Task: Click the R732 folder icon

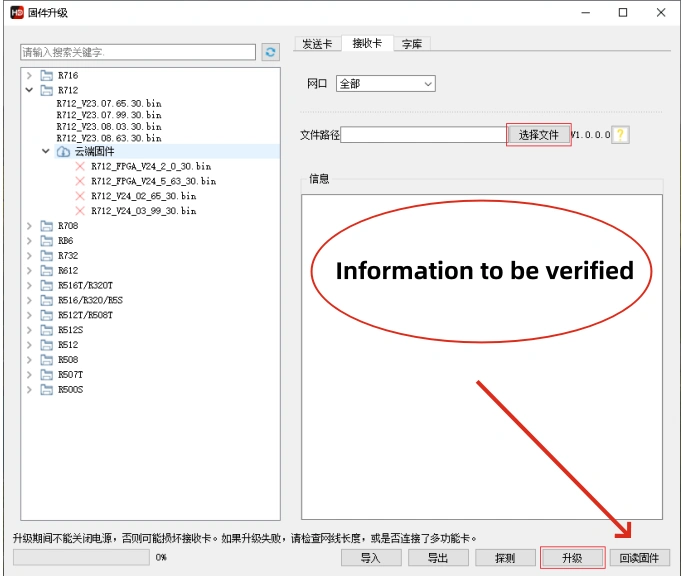Action: pos(47,255)
